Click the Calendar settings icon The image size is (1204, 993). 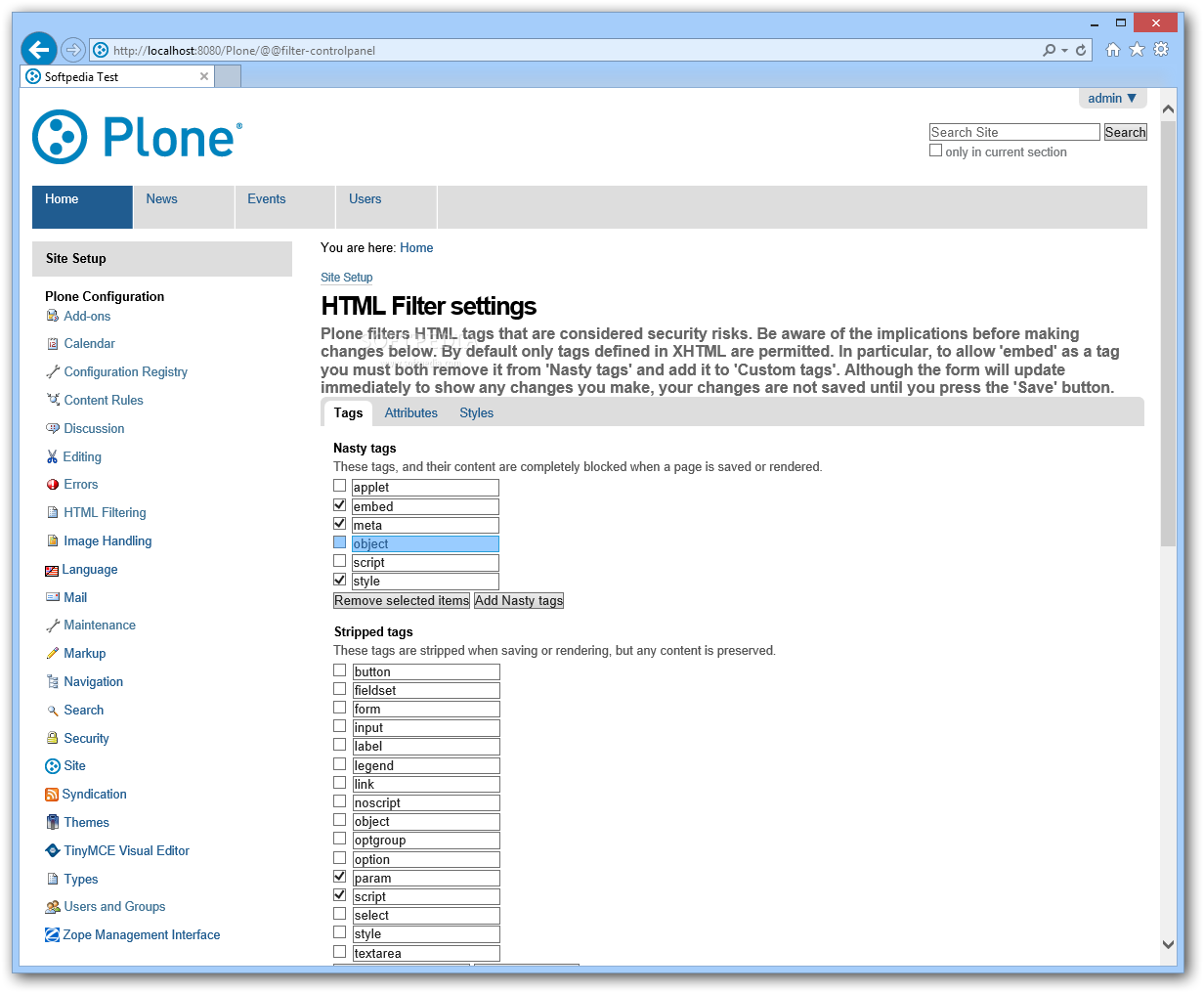tap(53, 344)
